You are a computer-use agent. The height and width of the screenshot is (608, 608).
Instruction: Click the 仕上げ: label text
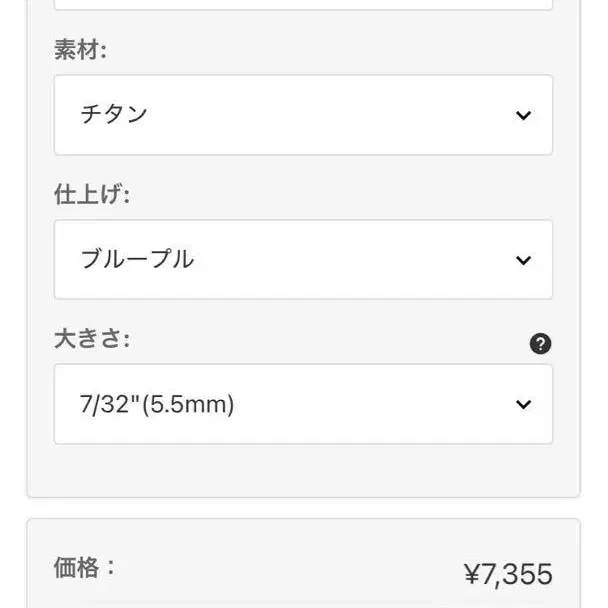tap(92, 194)
